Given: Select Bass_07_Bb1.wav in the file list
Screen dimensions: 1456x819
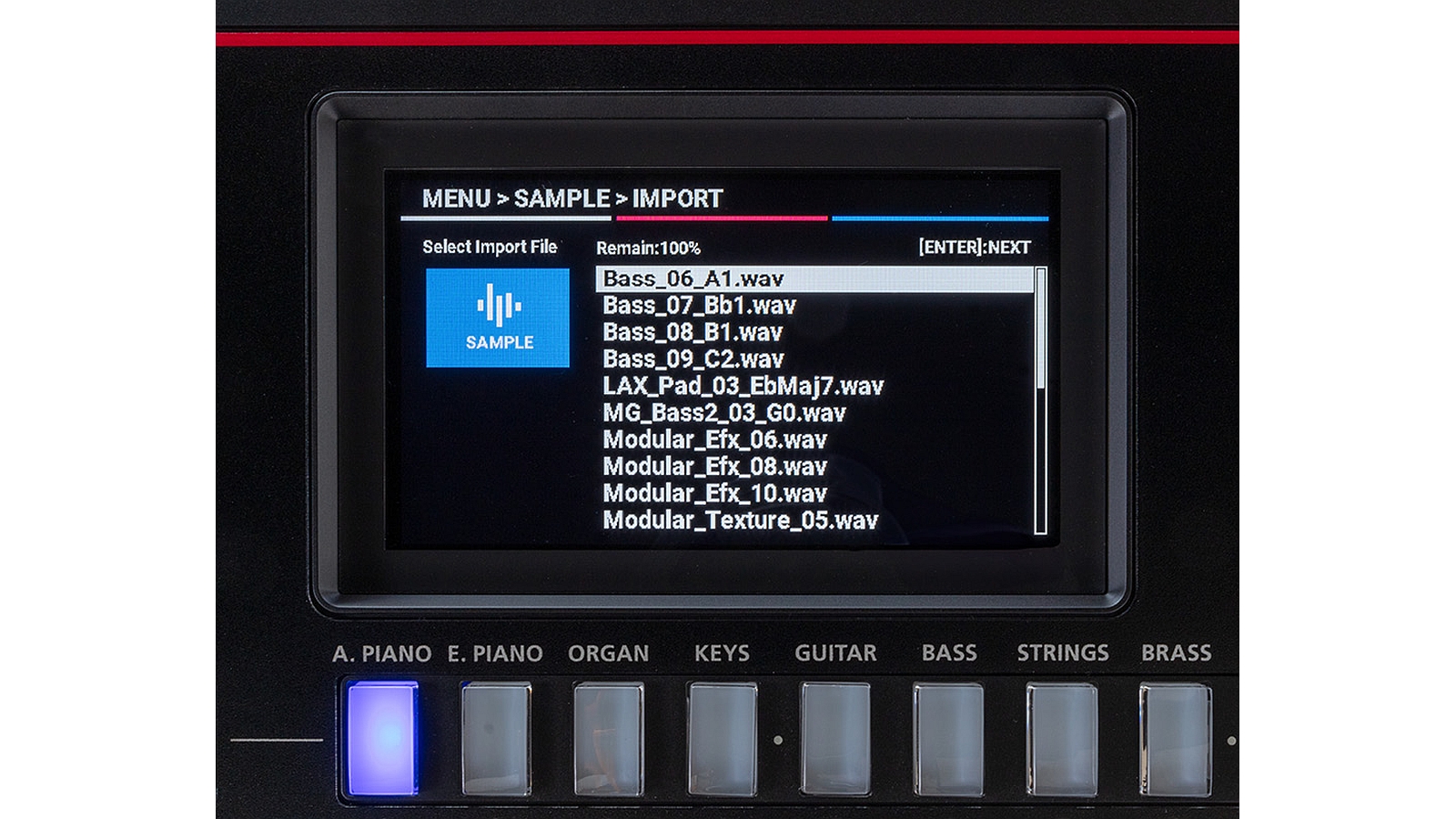Looking at the screenshot, I should click(699, 306).
